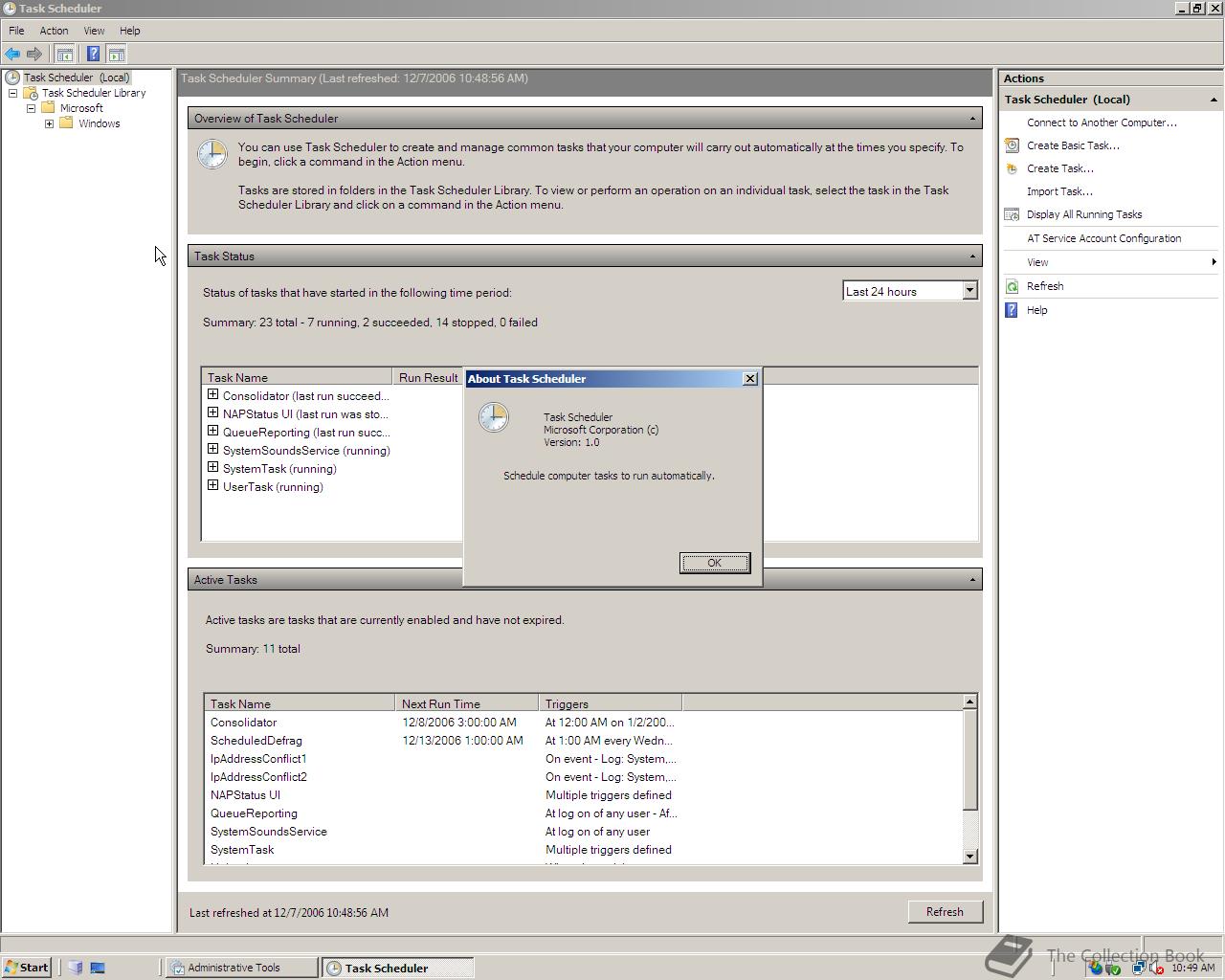
Task: Click the clock icon in the Overview section
Action: coord(212,154)
